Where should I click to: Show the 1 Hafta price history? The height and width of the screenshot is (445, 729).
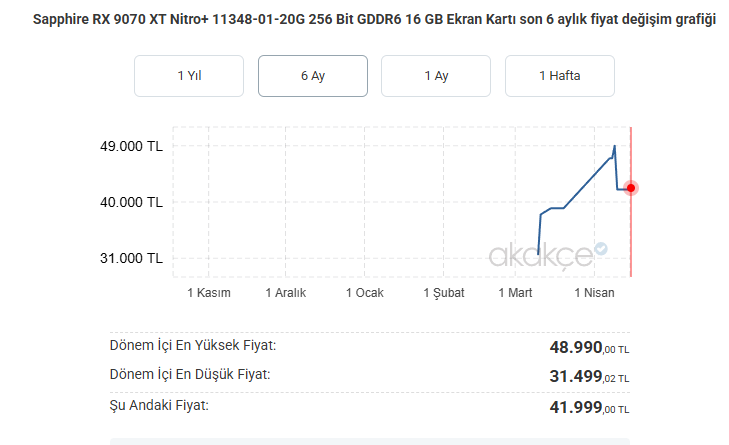pos(559,76)
